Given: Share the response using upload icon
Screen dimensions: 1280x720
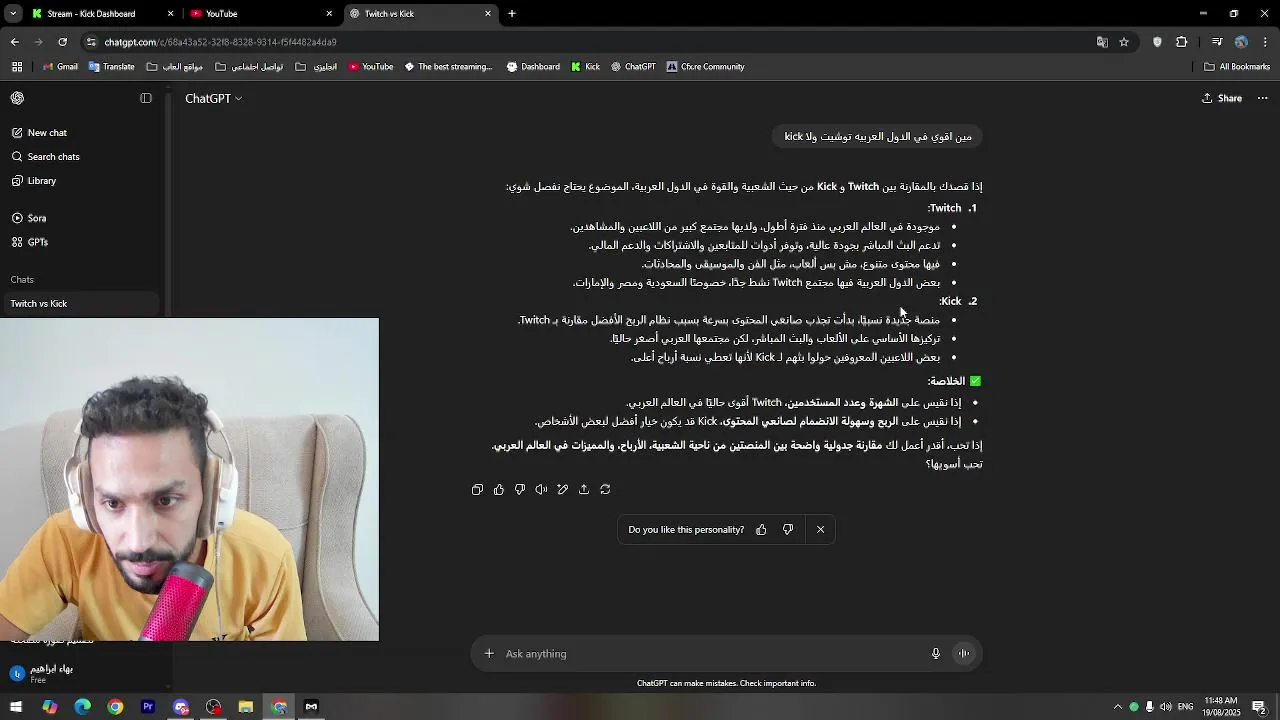Looking at the screenshot, I should (x=584, y=489).
